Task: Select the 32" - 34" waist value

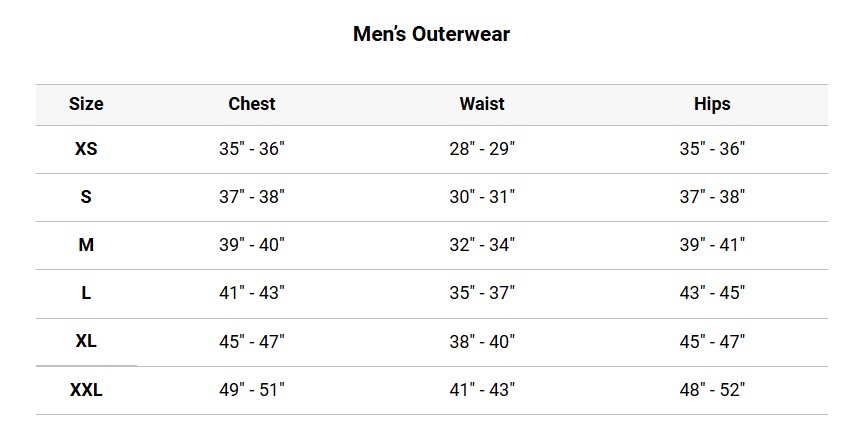Action: click(x=482, y=245)
